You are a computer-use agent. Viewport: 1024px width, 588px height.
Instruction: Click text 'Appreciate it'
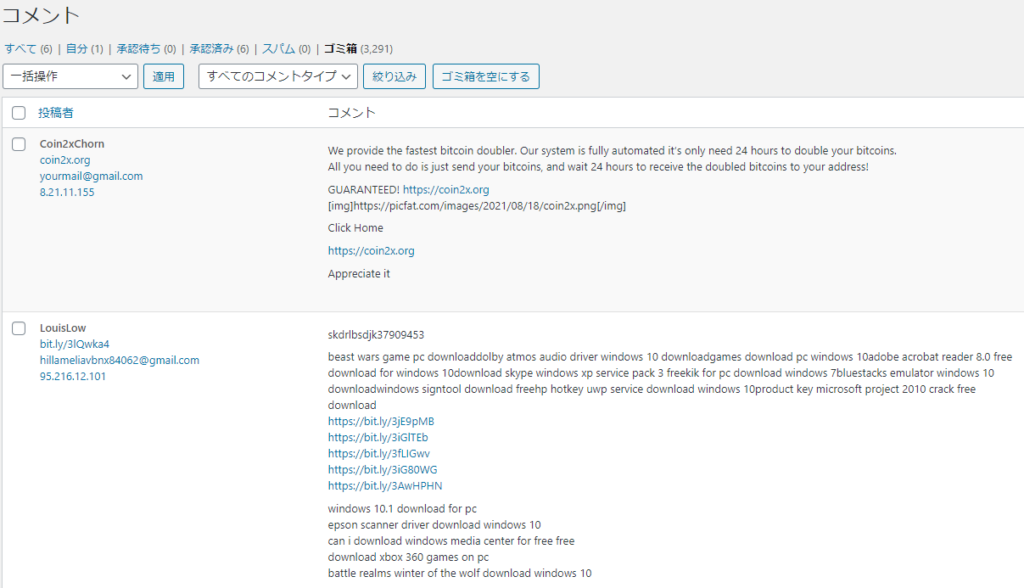pos(359,274)
